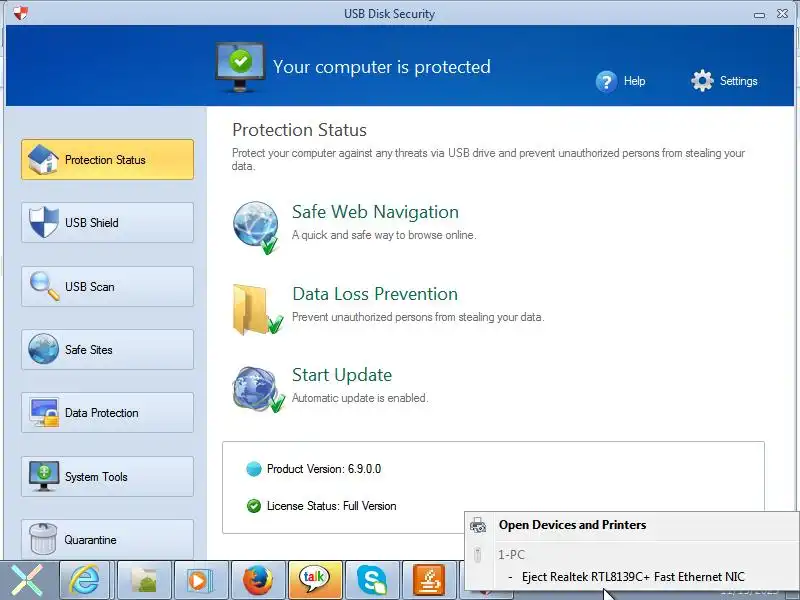Click the Data Loss Prevention folder icon

[x=257, y=310]
